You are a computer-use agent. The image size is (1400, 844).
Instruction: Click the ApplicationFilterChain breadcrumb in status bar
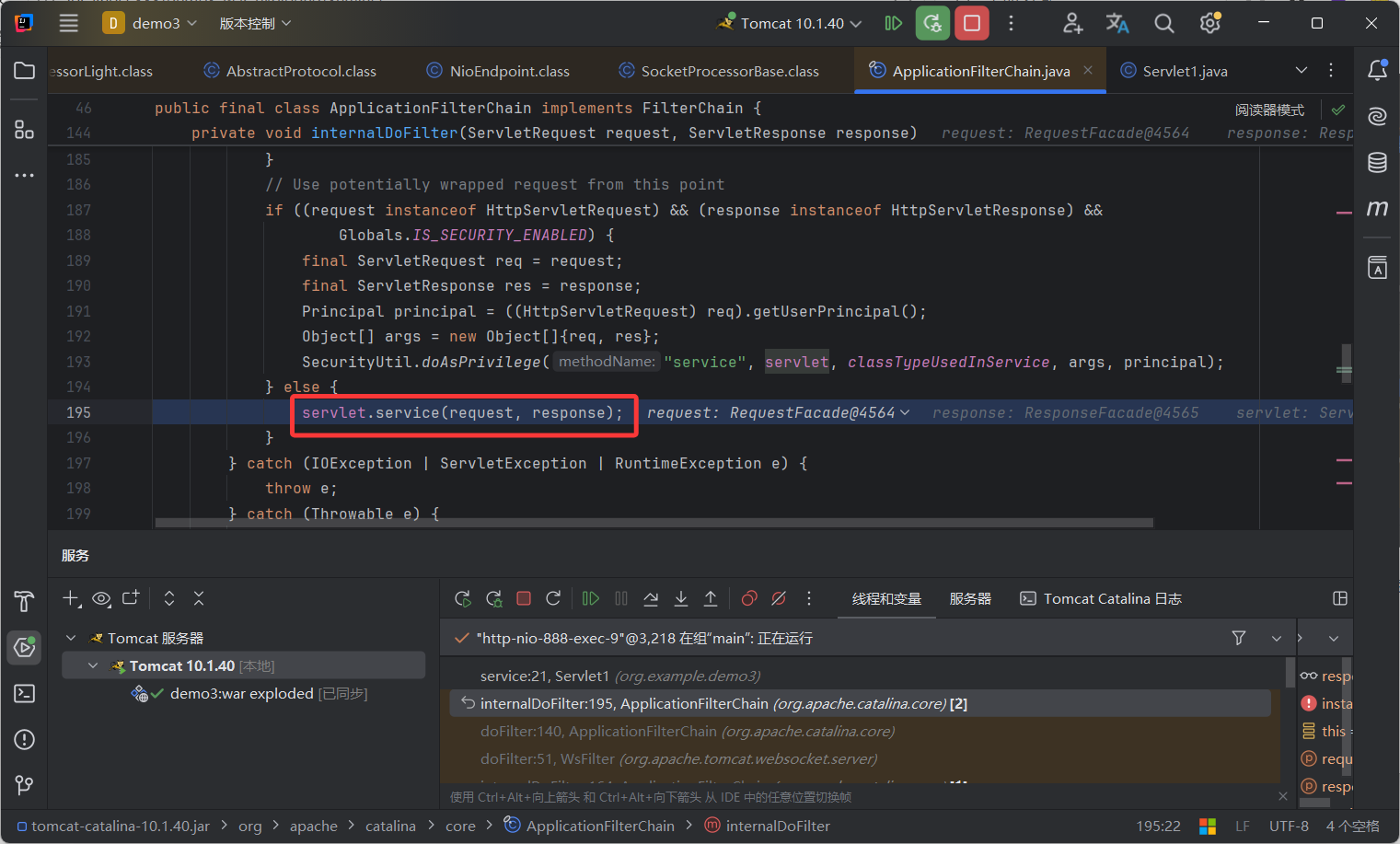599,827
